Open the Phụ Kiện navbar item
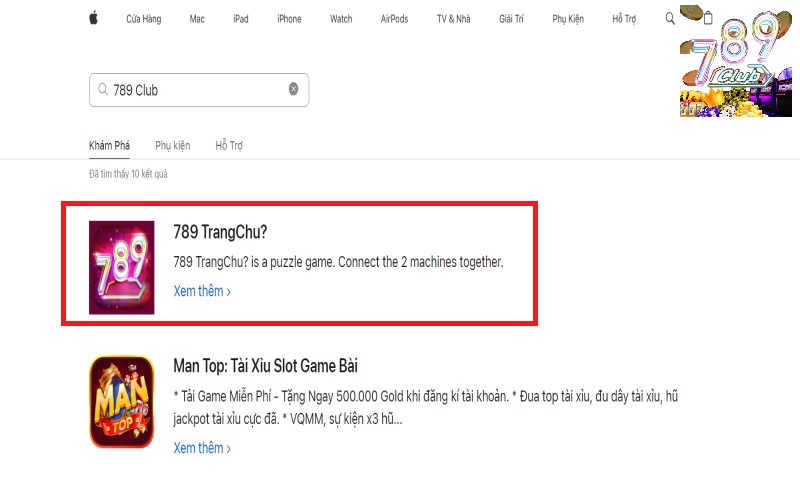 coord(568,19)
